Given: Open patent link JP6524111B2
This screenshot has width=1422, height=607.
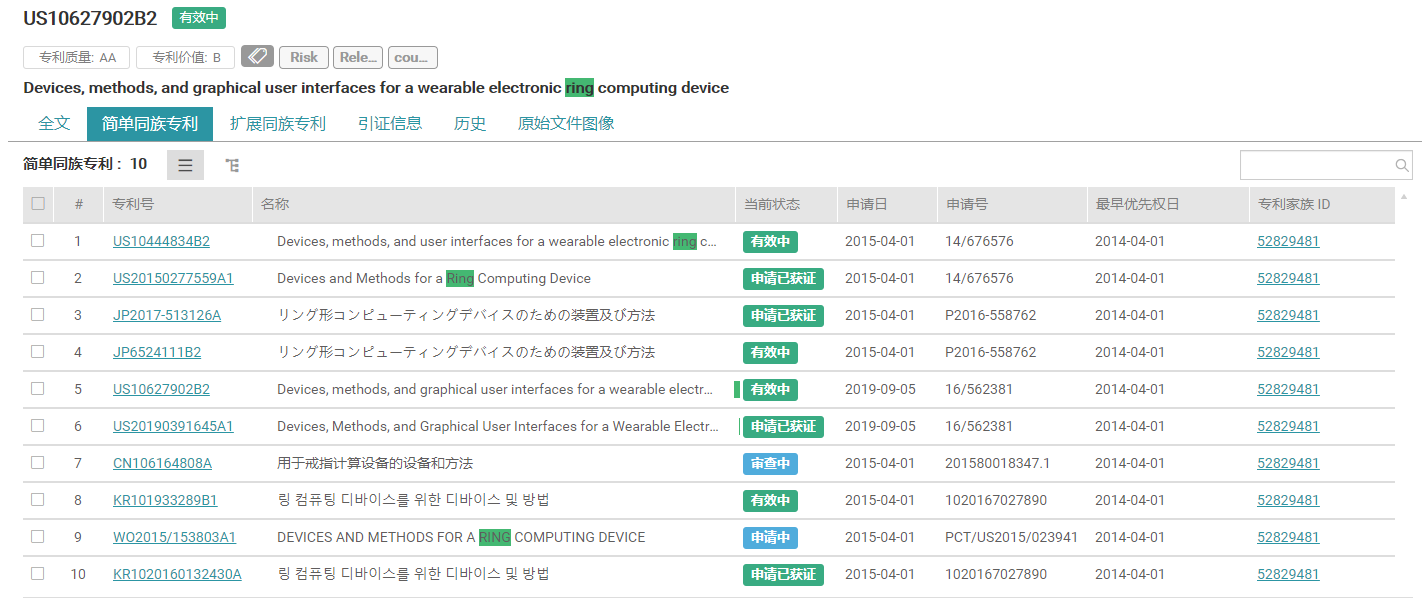Looking at the screenshot, I should (157, 352).
